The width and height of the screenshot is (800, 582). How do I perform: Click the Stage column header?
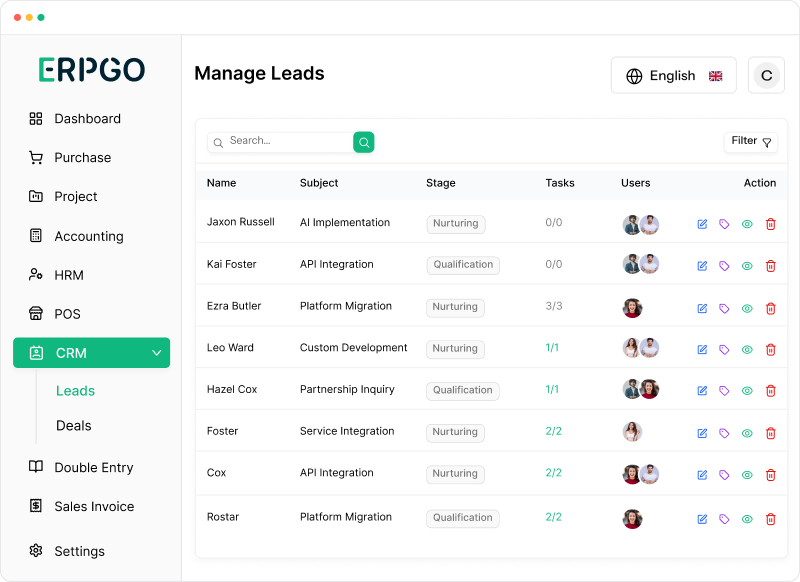click(x=440, y=183)
